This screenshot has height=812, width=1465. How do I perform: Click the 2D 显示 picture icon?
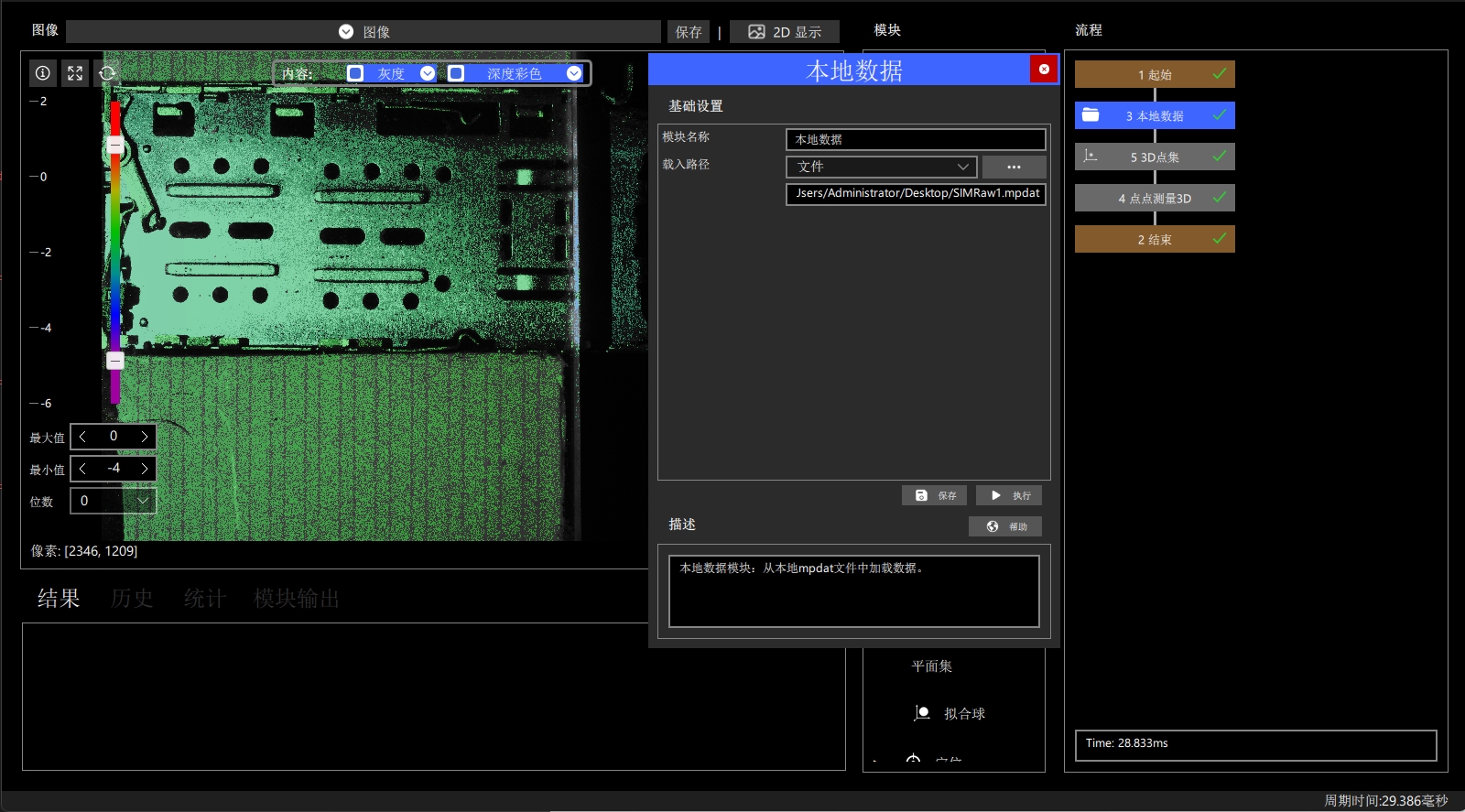pos(756,32)
